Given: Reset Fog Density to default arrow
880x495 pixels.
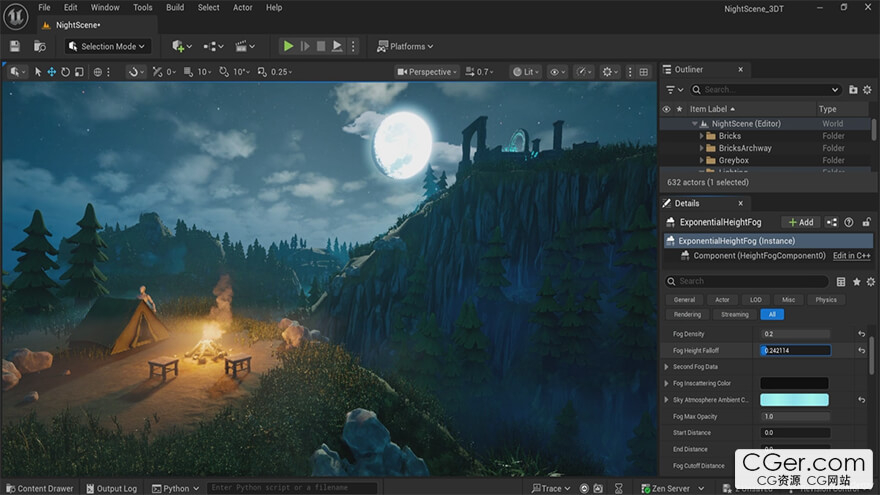Looking at the screenshot, I should 861,334.
